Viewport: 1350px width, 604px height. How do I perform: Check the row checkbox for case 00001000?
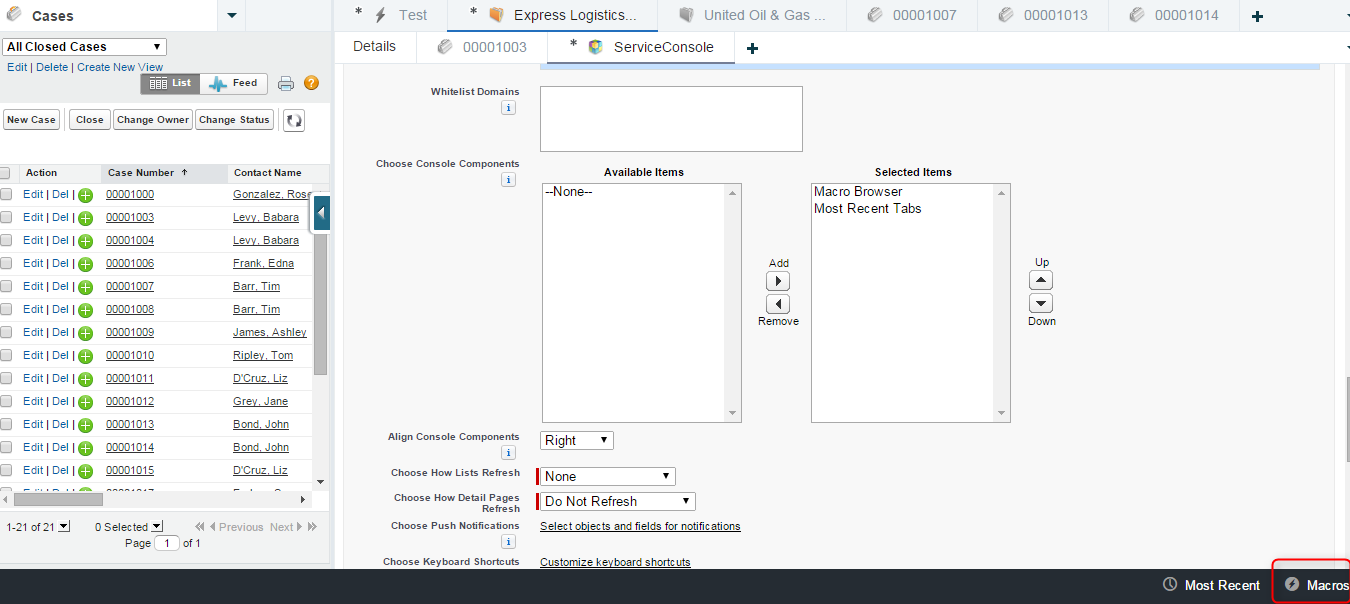(x=6, y=194)
